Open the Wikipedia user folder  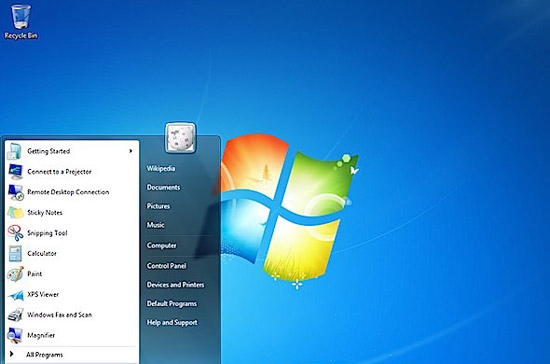pos(161,169)
